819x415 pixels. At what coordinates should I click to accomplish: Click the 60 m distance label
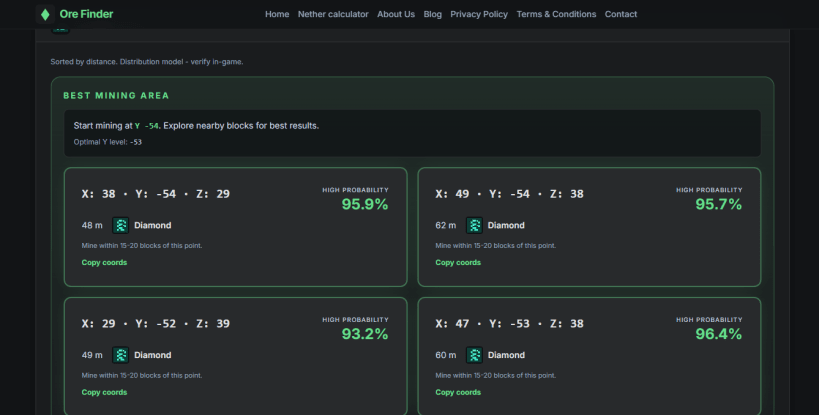446,355
